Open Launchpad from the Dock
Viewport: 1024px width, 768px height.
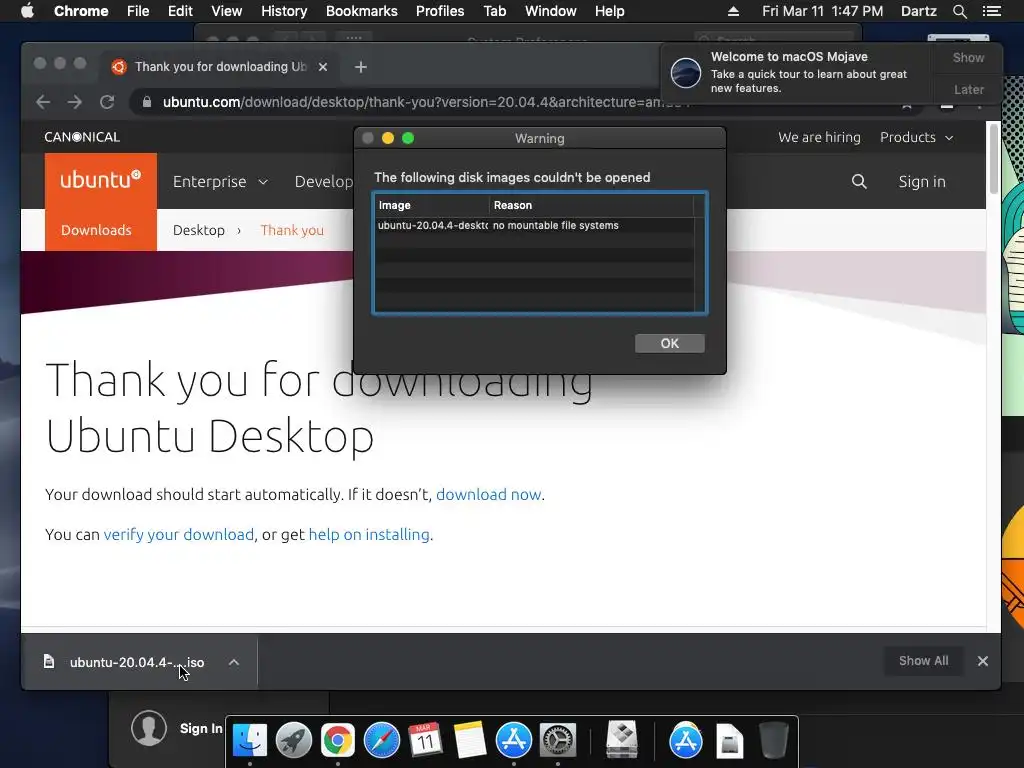(x=294, y=740)
